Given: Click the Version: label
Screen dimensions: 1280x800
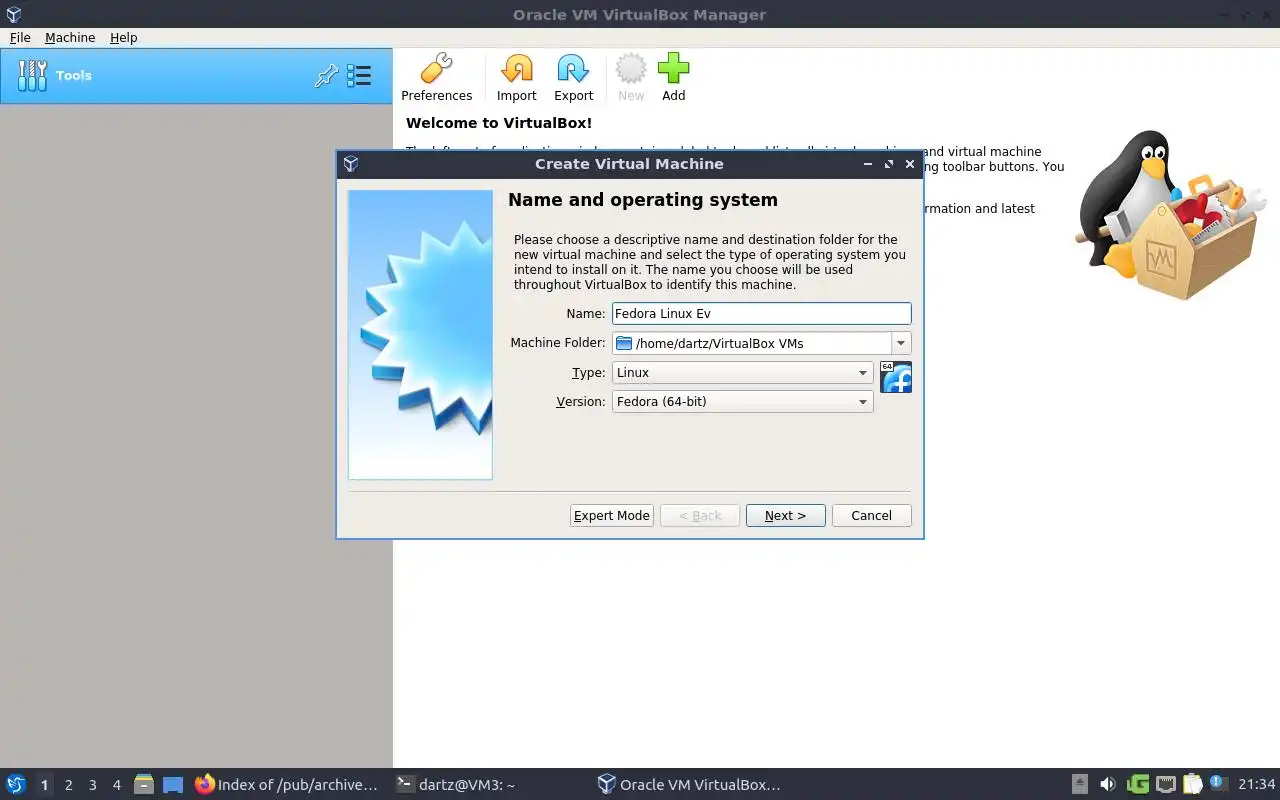Looking at the screenshot, I should point(581,402).
